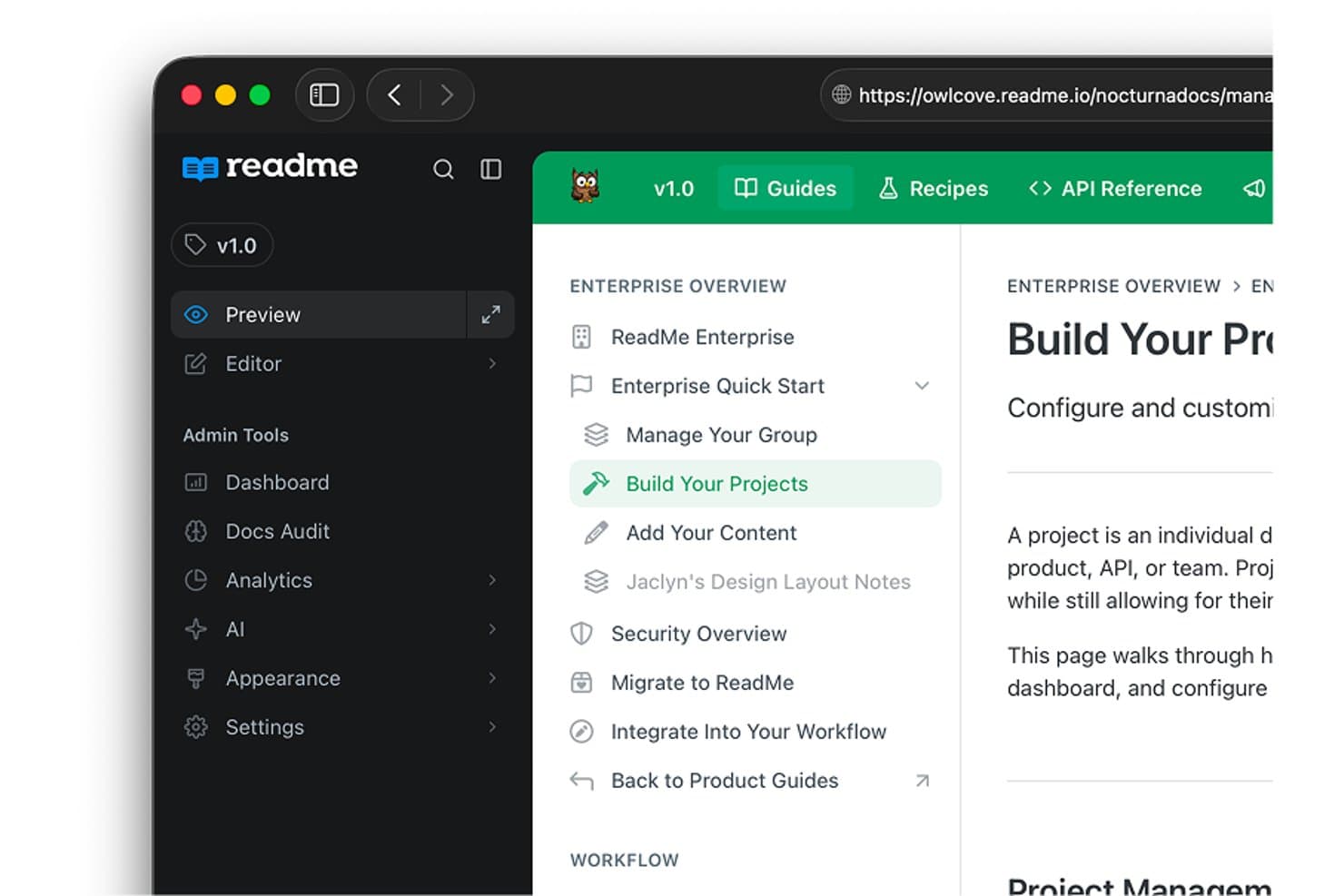Switch to the Recipes tab
This screenshot has width=1344, height=896.
tap(934, 189)
